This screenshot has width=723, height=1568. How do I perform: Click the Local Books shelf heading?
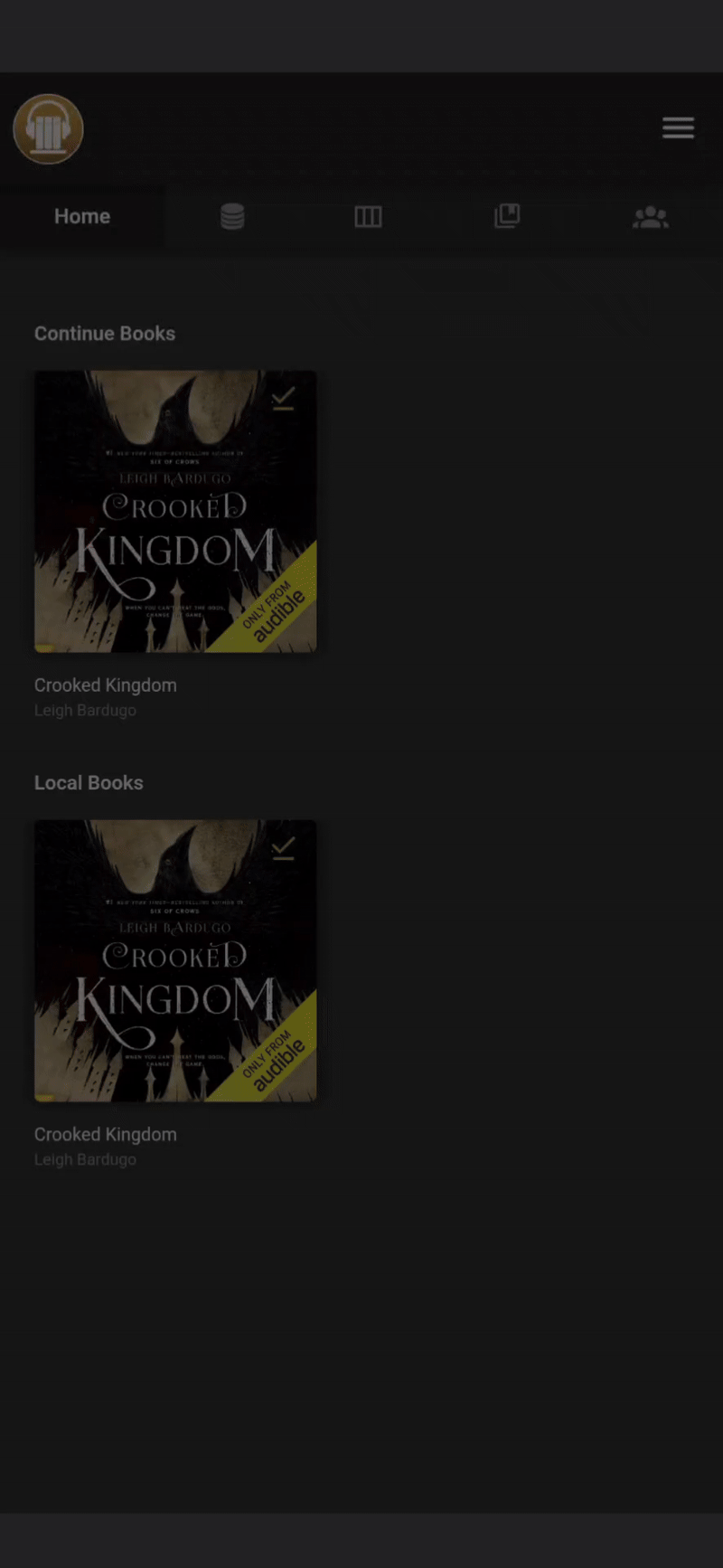89,783
